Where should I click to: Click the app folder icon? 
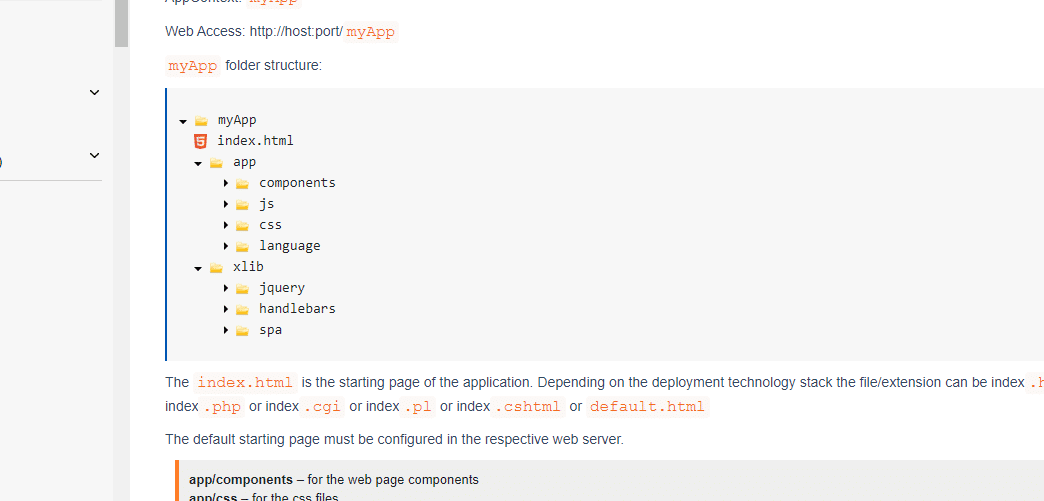coord(216,162)
